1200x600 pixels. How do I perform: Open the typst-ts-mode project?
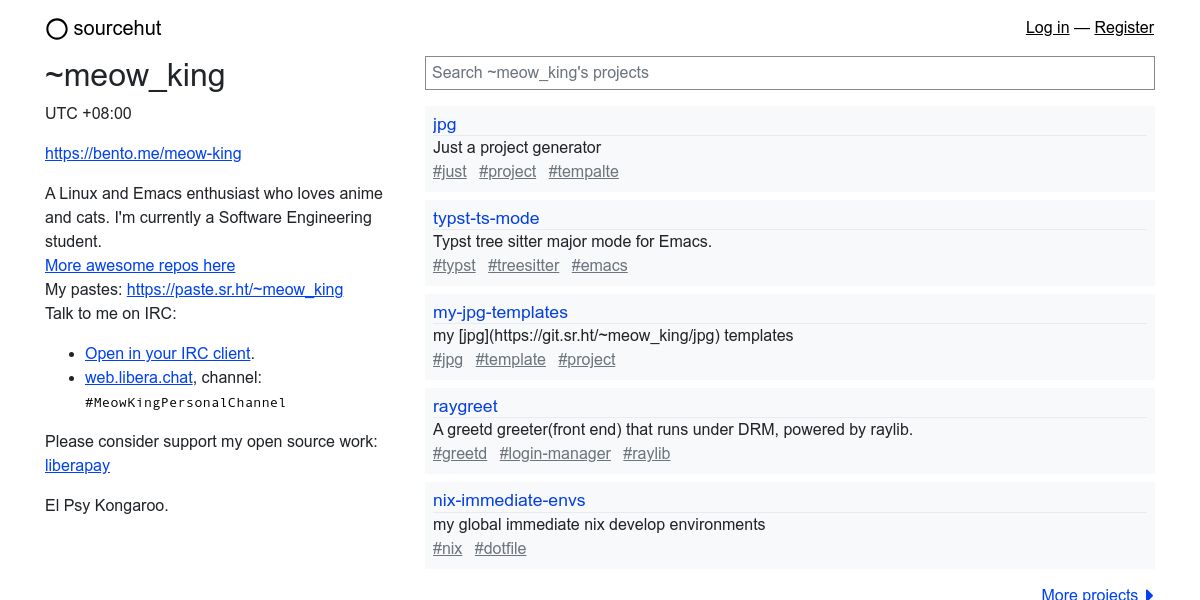pos(486,218)
